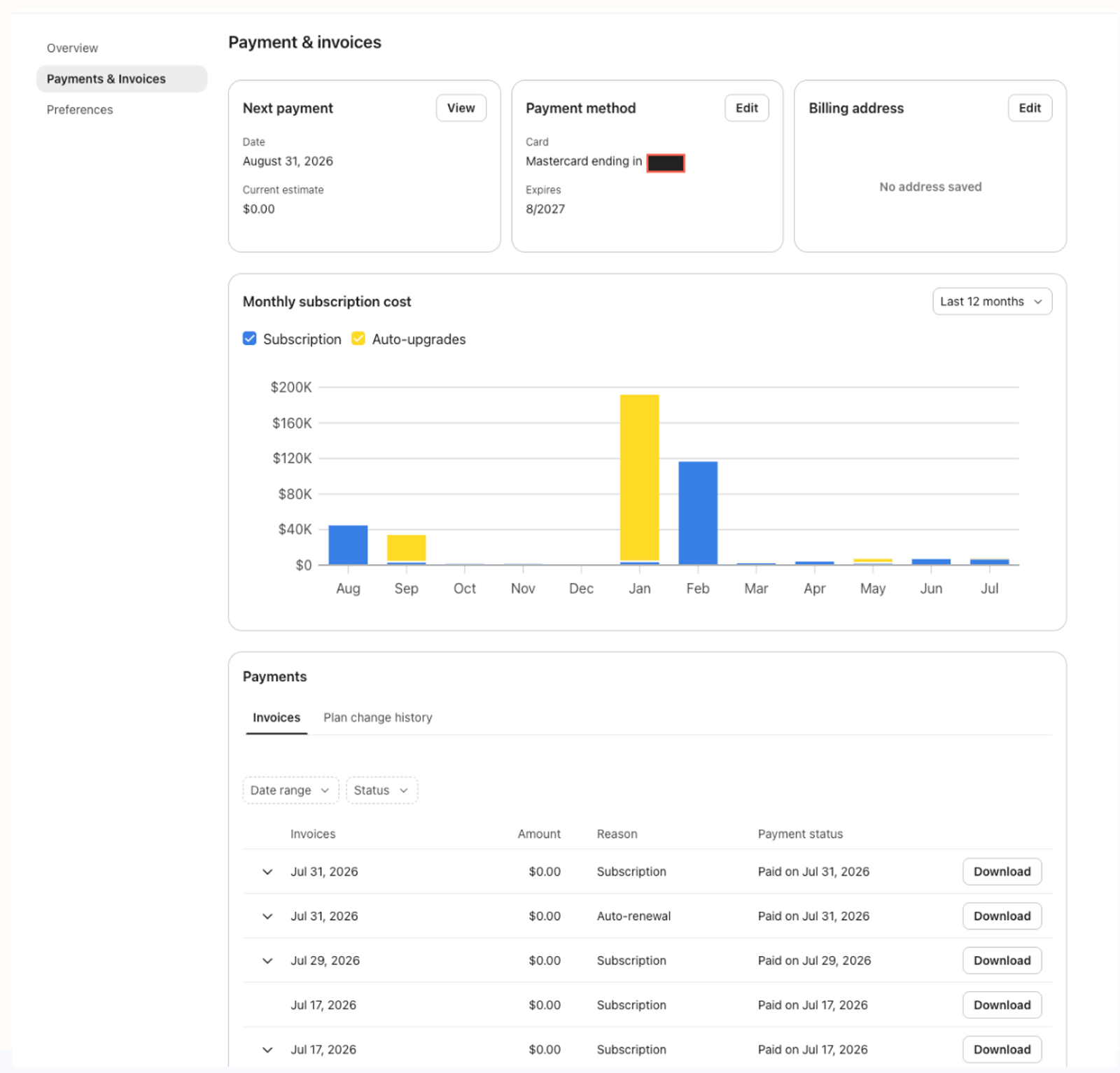Click the Monthly subscription cost heading
The height and width of the screenshot is (1073, 1120).
[x=327, y=302]
